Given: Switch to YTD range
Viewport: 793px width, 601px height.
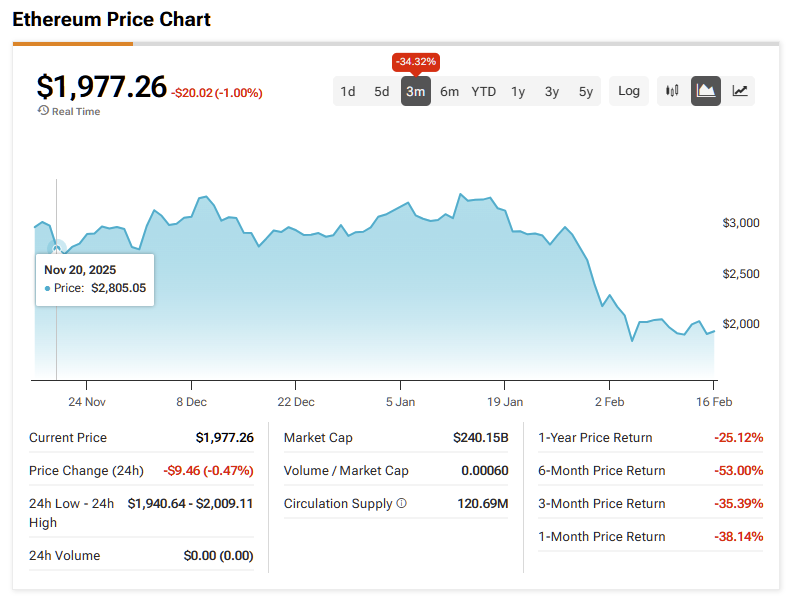Looking at the screenshot, I should pyautogui.click(x=484, y=92).
